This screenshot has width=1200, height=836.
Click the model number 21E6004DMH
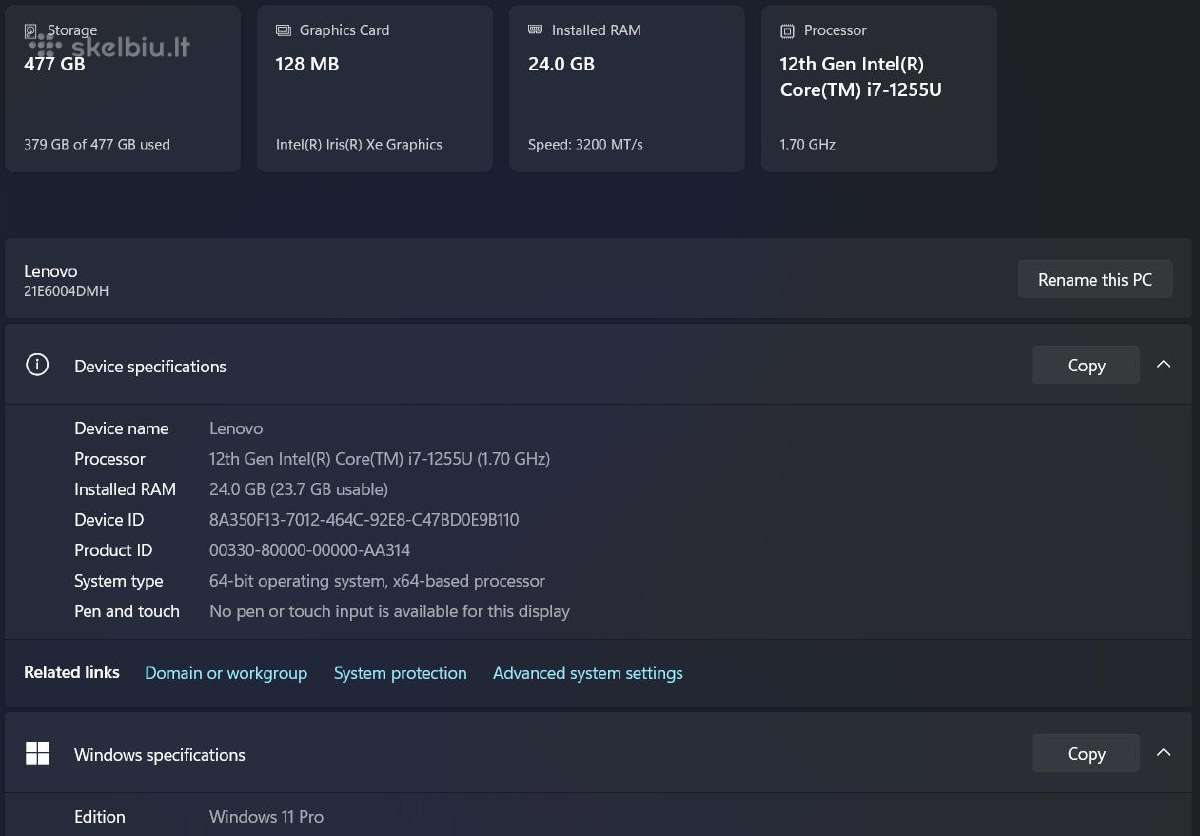66,291
